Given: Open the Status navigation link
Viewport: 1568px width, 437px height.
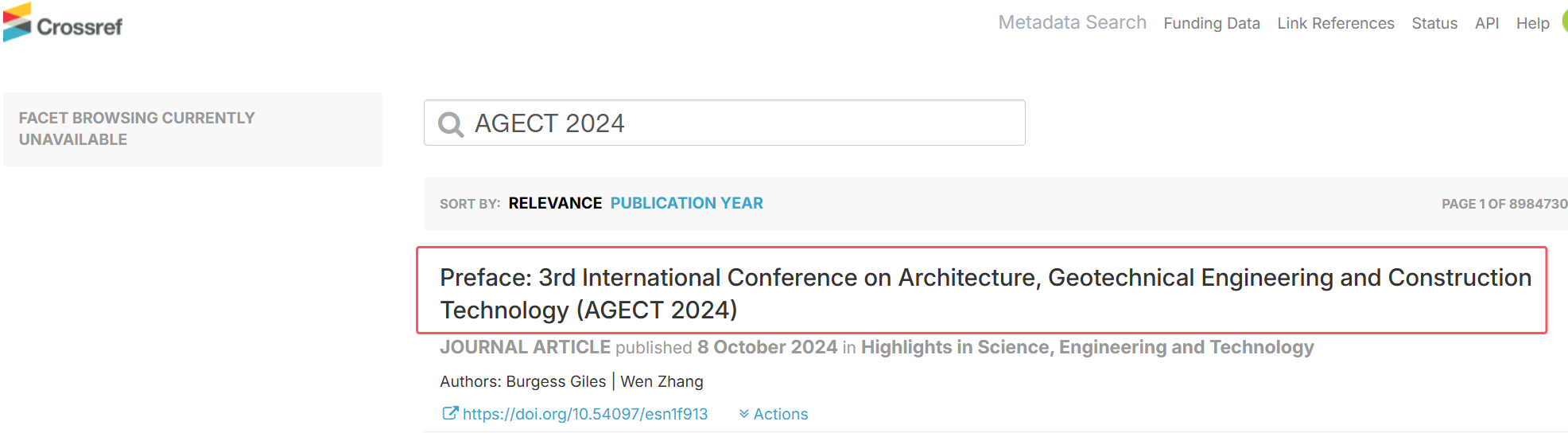Looking at the screenshot, I should click(x=1434, y=23).
